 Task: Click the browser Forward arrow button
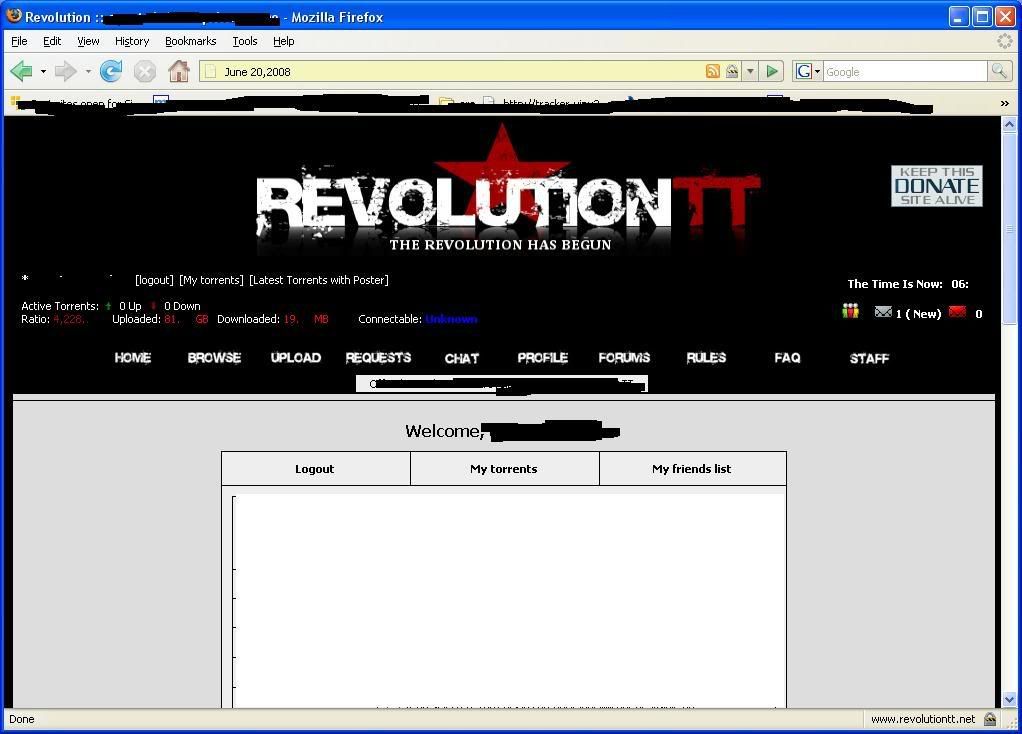[x=66, y=71]
